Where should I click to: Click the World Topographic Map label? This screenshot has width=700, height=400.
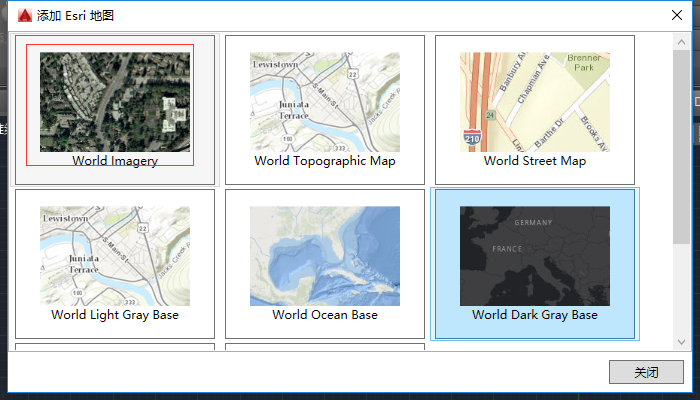325,161
